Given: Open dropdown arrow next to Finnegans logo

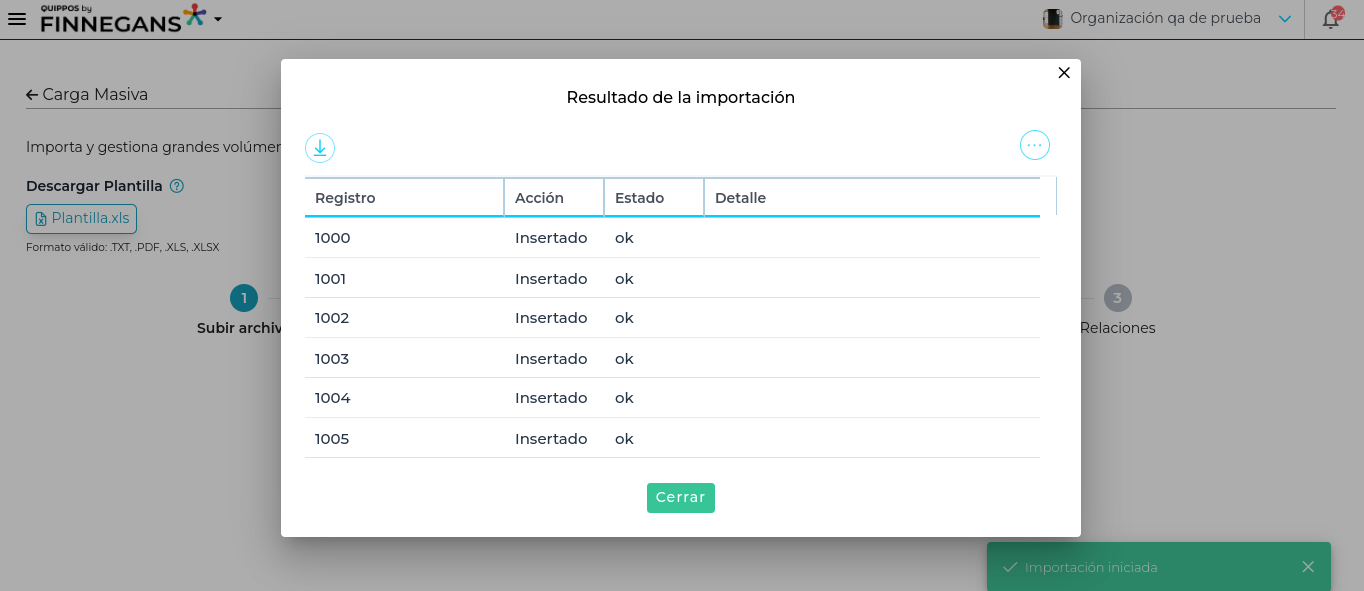Looking at the screenshot, I should pyautogui.click(x=218, y=19).
